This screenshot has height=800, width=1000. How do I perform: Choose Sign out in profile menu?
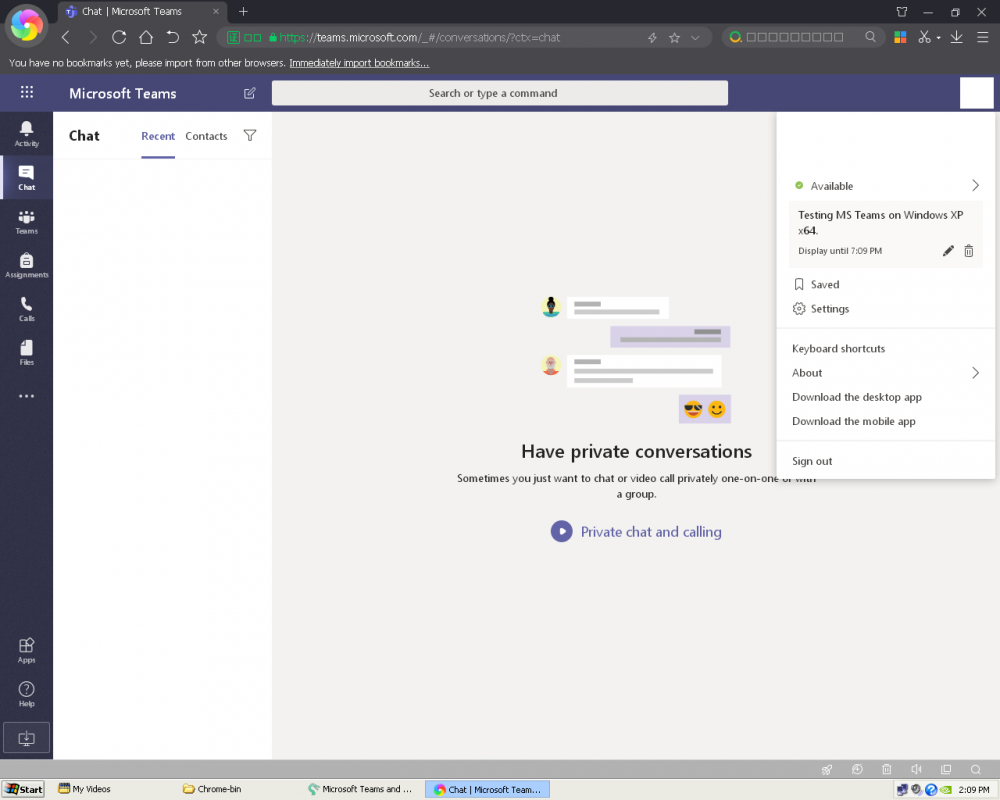812,461
